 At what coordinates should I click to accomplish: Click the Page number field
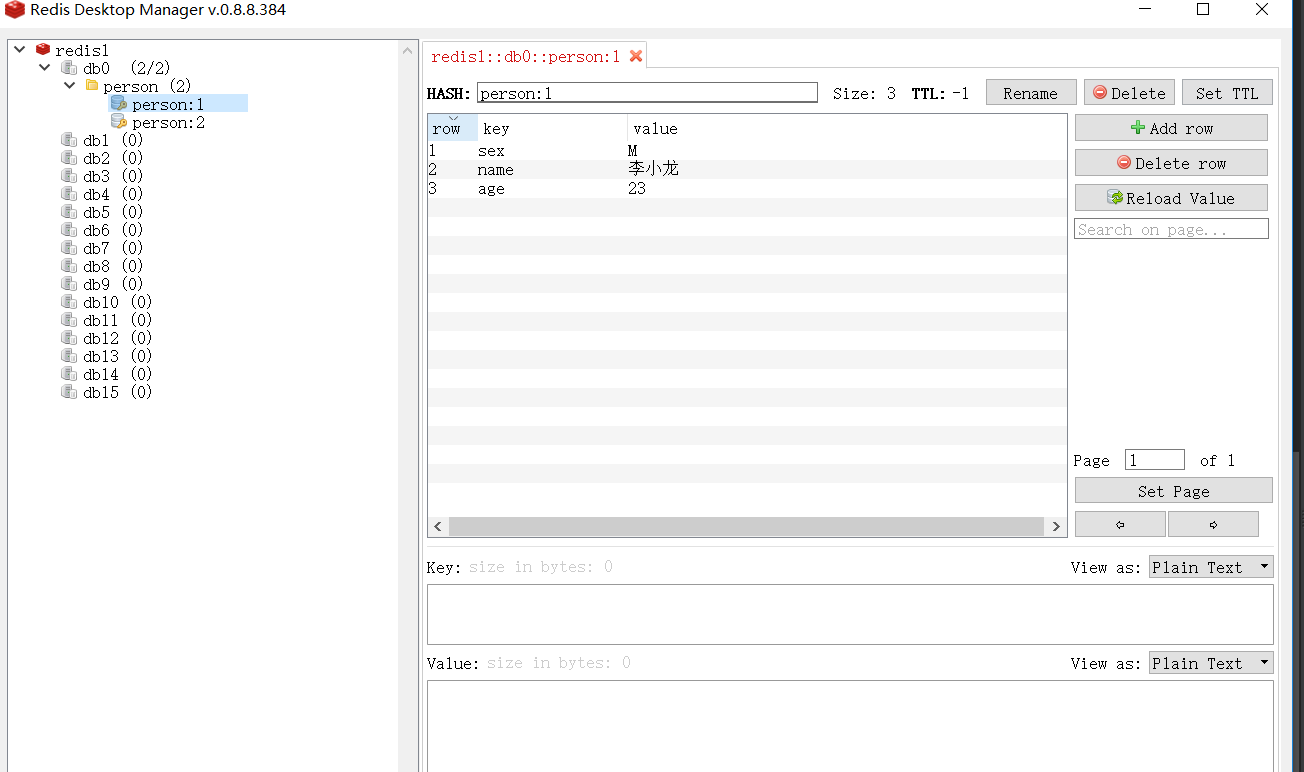[1155, 460]
